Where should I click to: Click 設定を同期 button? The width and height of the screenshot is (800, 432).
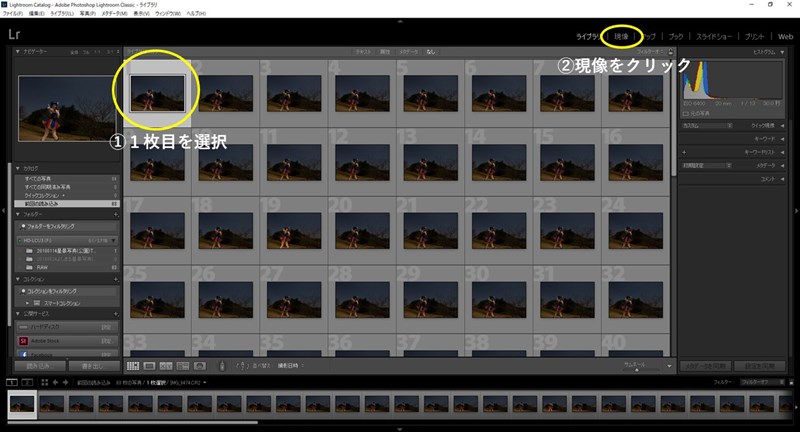(760, 366)
